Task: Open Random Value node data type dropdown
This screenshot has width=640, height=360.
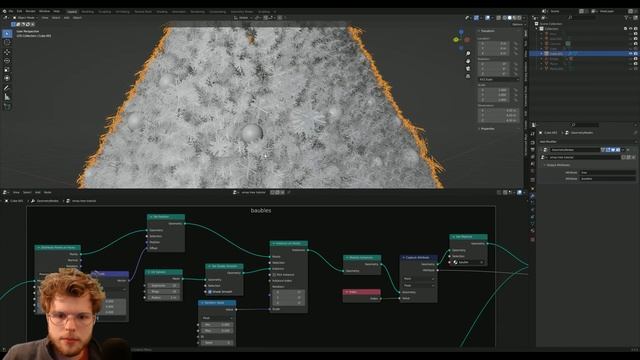Action: [217, 318]
